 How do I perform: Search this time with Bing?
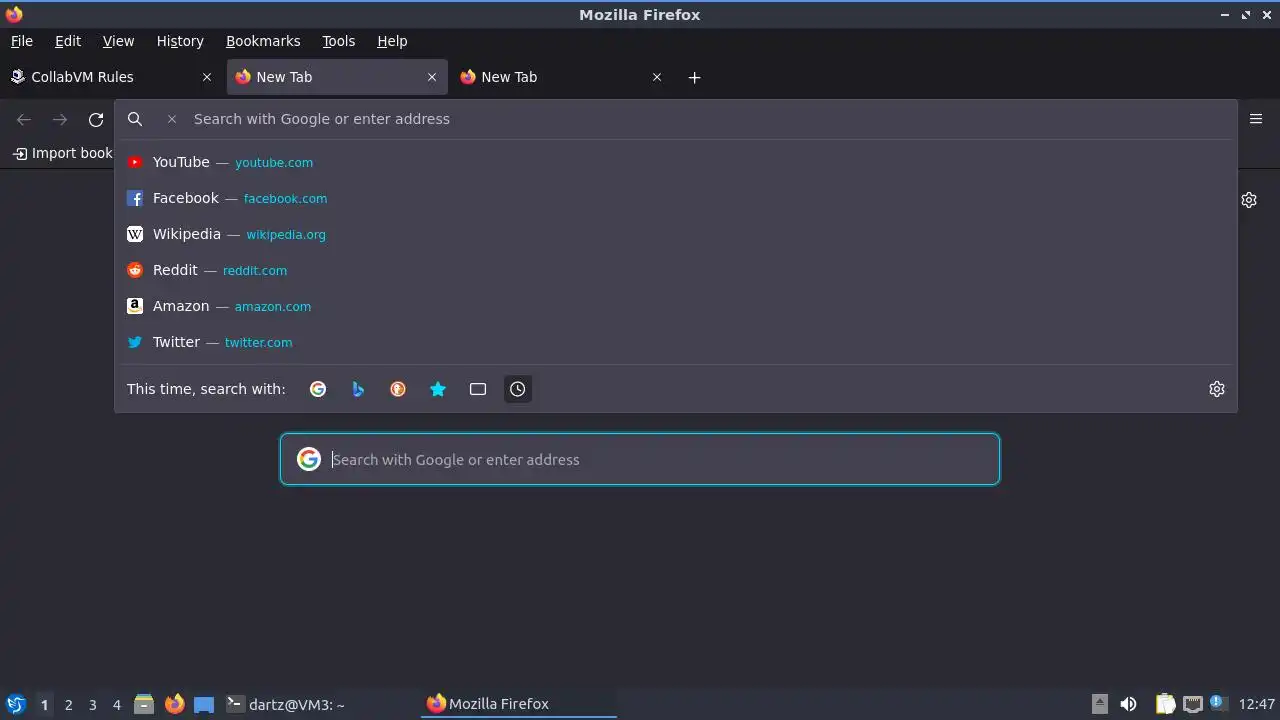coord(358,389)
